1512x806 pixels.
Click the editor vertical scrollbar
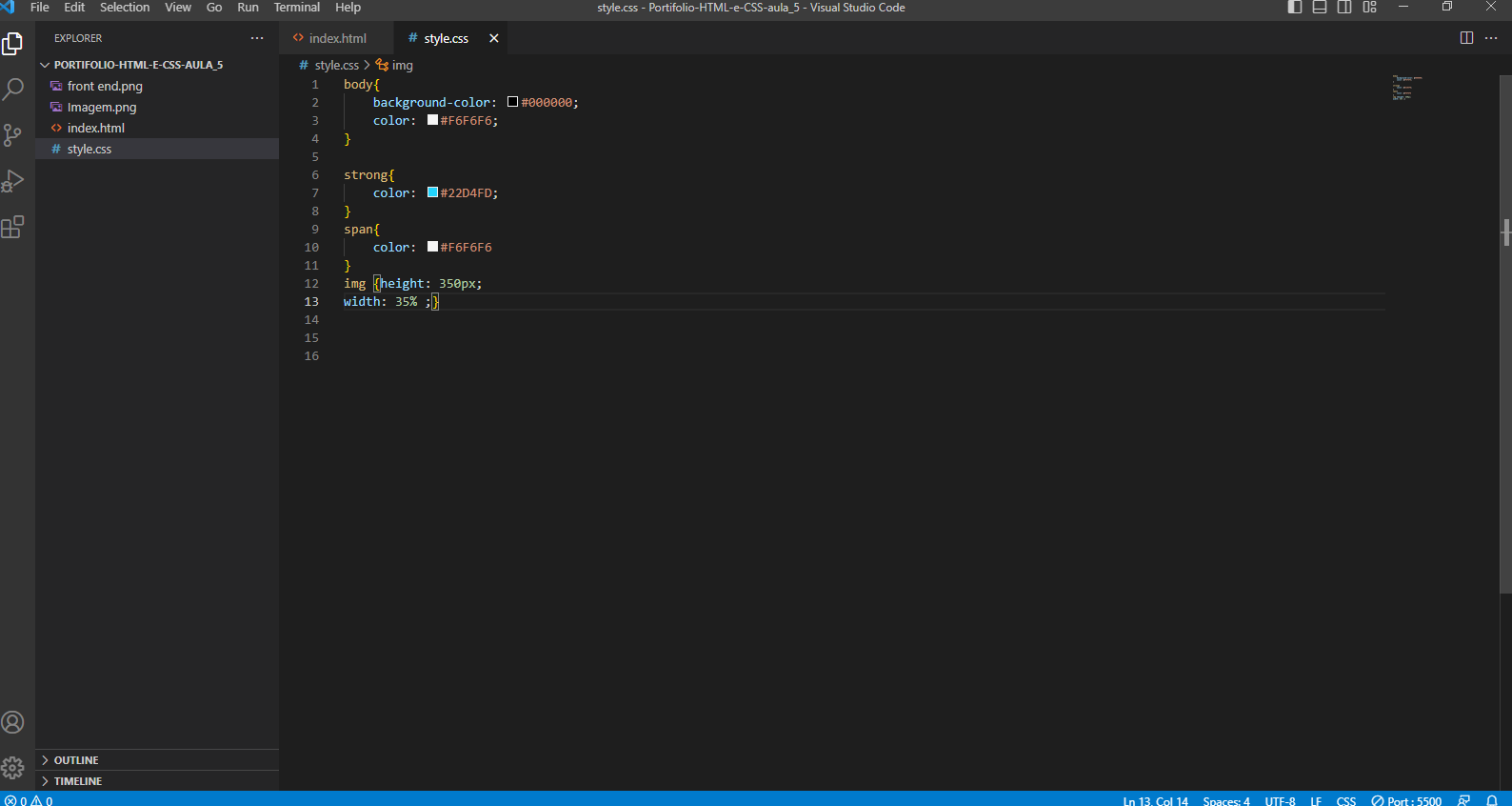click(x=1505, y=333)
